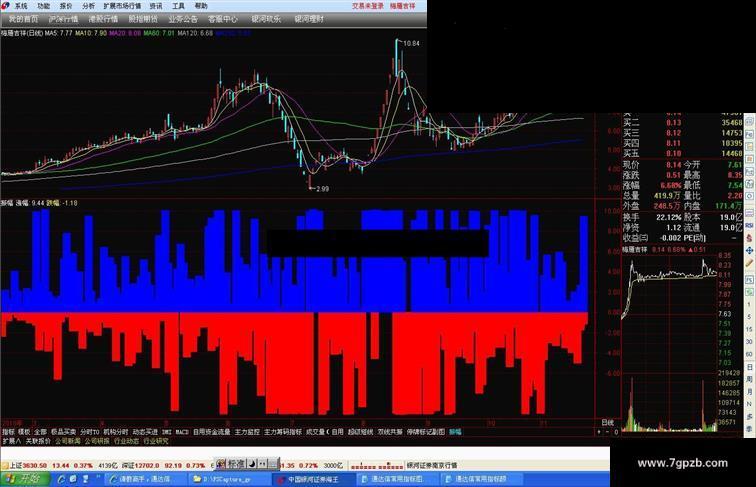Screen dimensions: 756x487
Task: Open 关联报价 tab
Action: pos(38,441)
